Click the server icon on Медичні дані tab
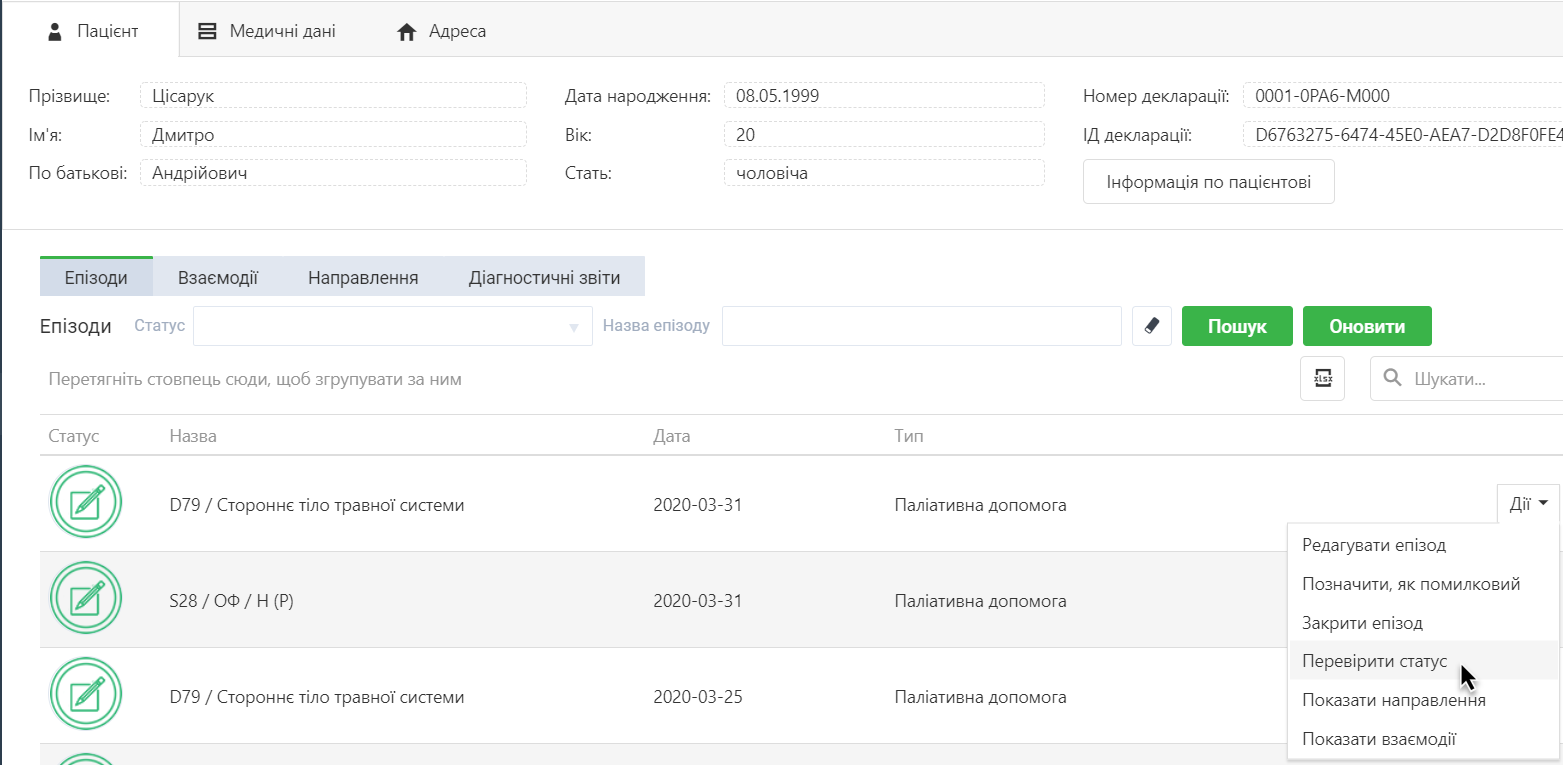 (207, 31)
